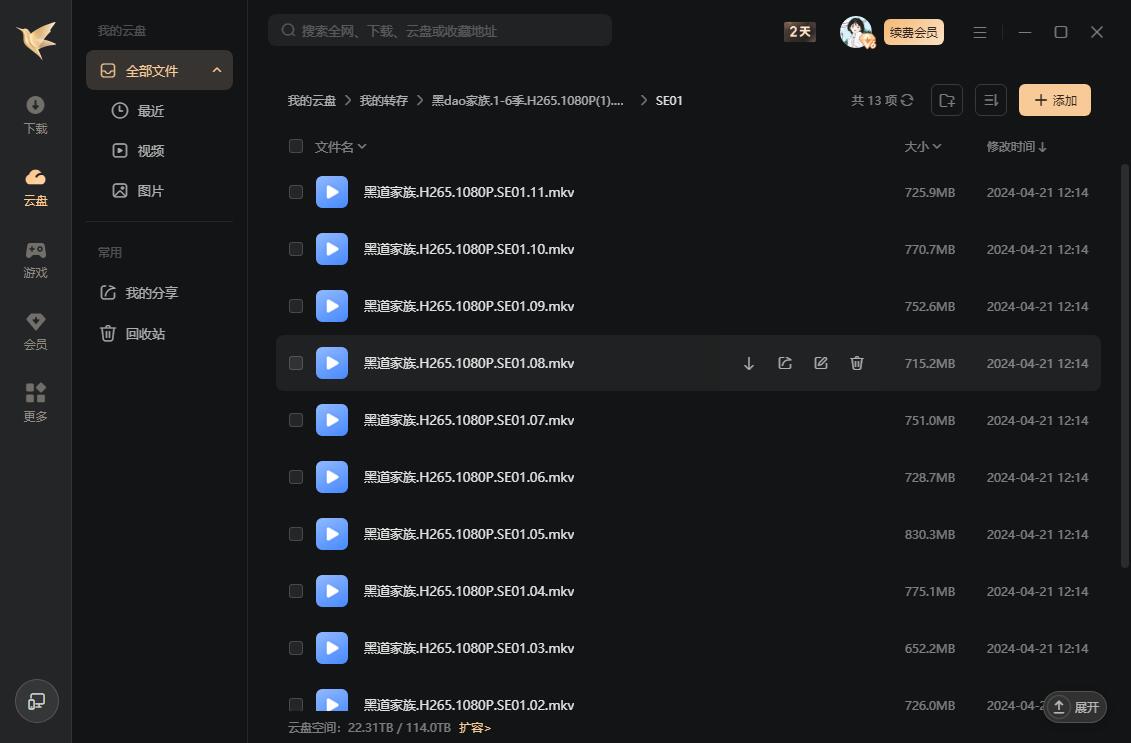Click the download icon on SE01.08 row
1131x743 pixels.
(749, 363)
